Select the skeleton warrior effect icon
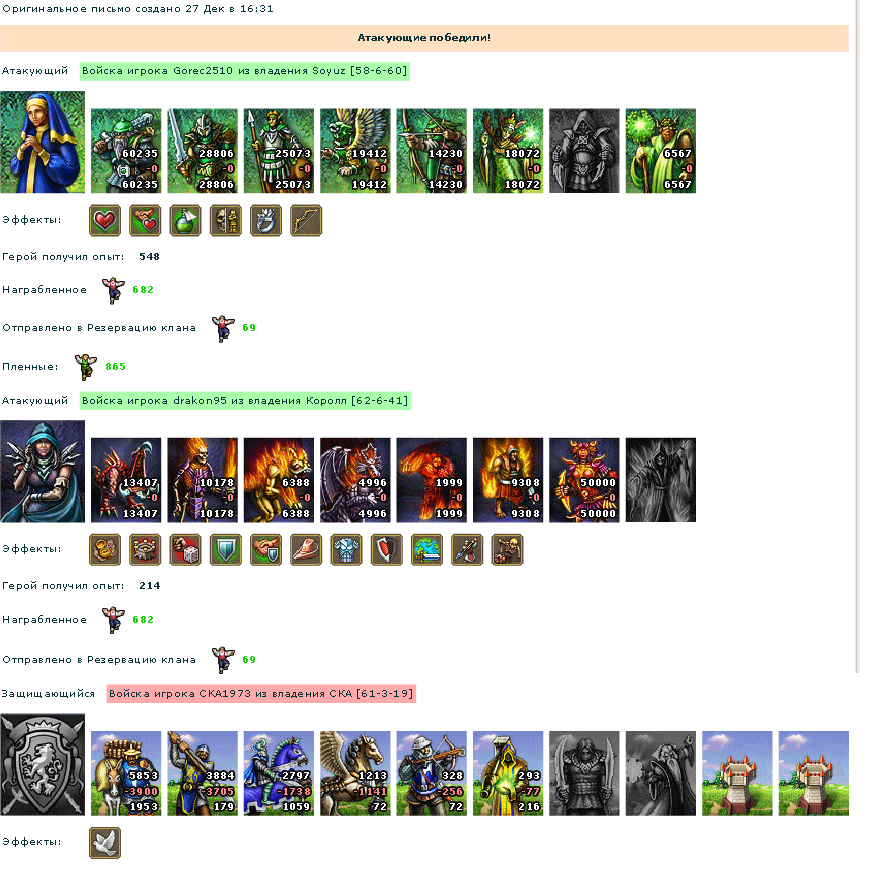 point(507,550)
